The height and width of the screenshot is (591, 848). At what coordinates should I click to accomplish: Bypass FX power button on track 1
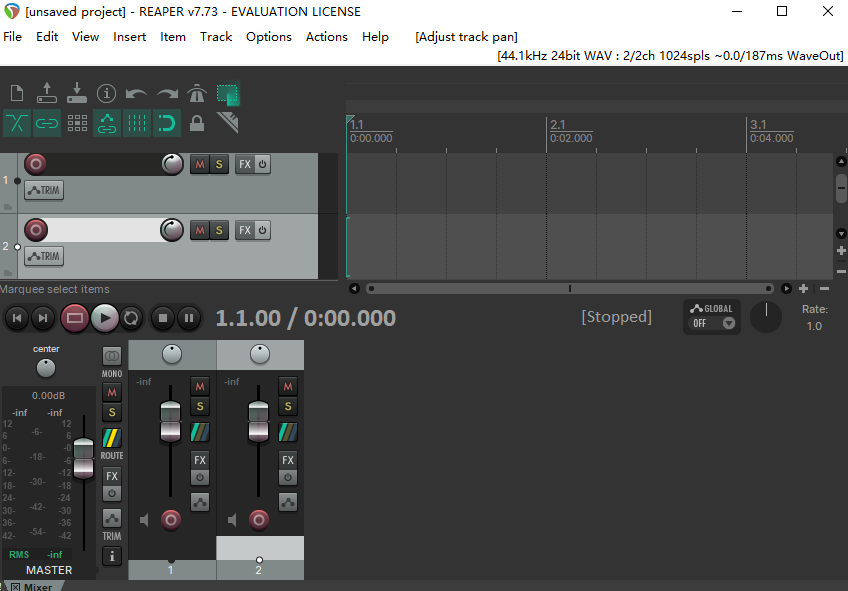[262, 164]
